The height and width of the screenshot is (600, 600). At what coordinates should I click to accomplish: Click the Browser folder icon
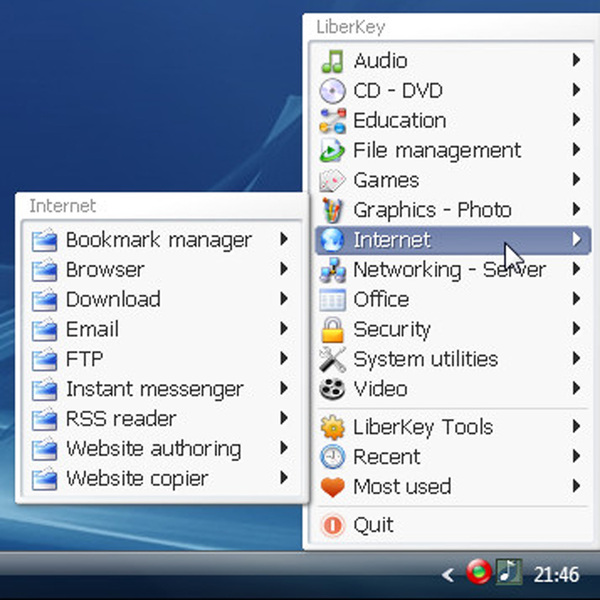pyautogui.click(x=44, y=270)
